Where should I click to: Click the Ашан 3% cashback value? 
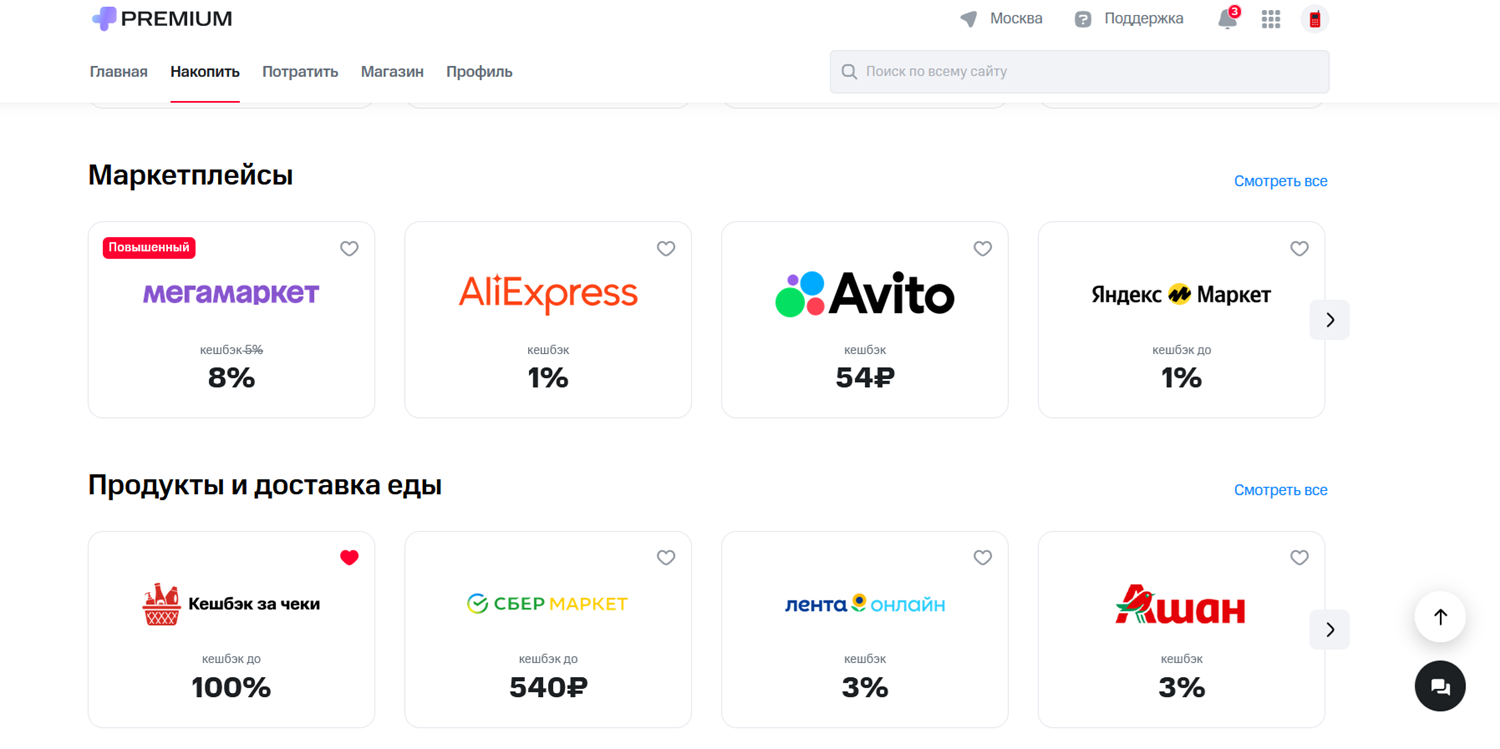(1181, 688)
